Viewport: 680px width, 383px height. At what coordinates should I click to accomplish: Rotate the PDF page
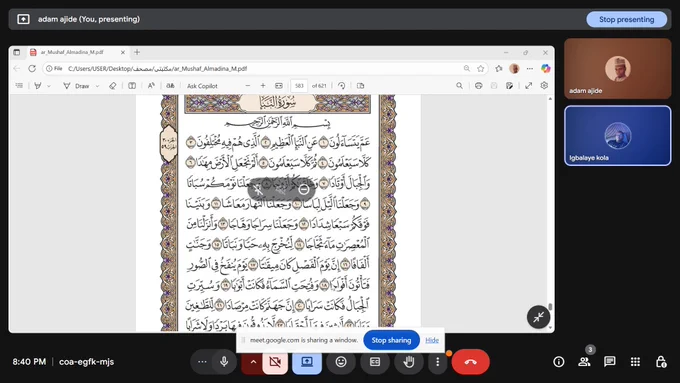[x=342, y=86]
